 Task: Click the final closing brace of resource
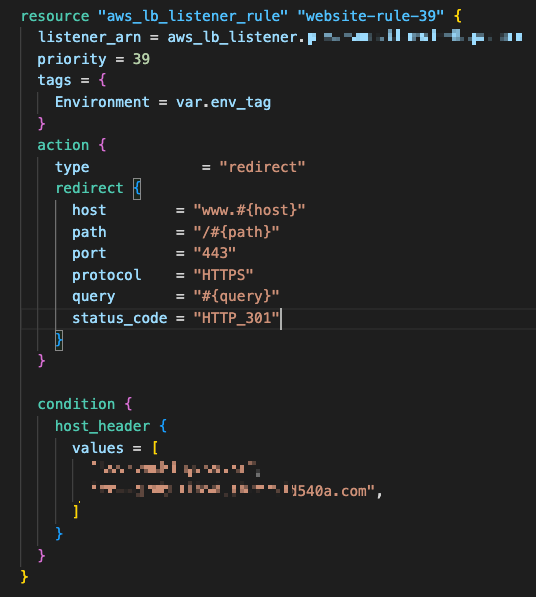[x=24, y=577]
